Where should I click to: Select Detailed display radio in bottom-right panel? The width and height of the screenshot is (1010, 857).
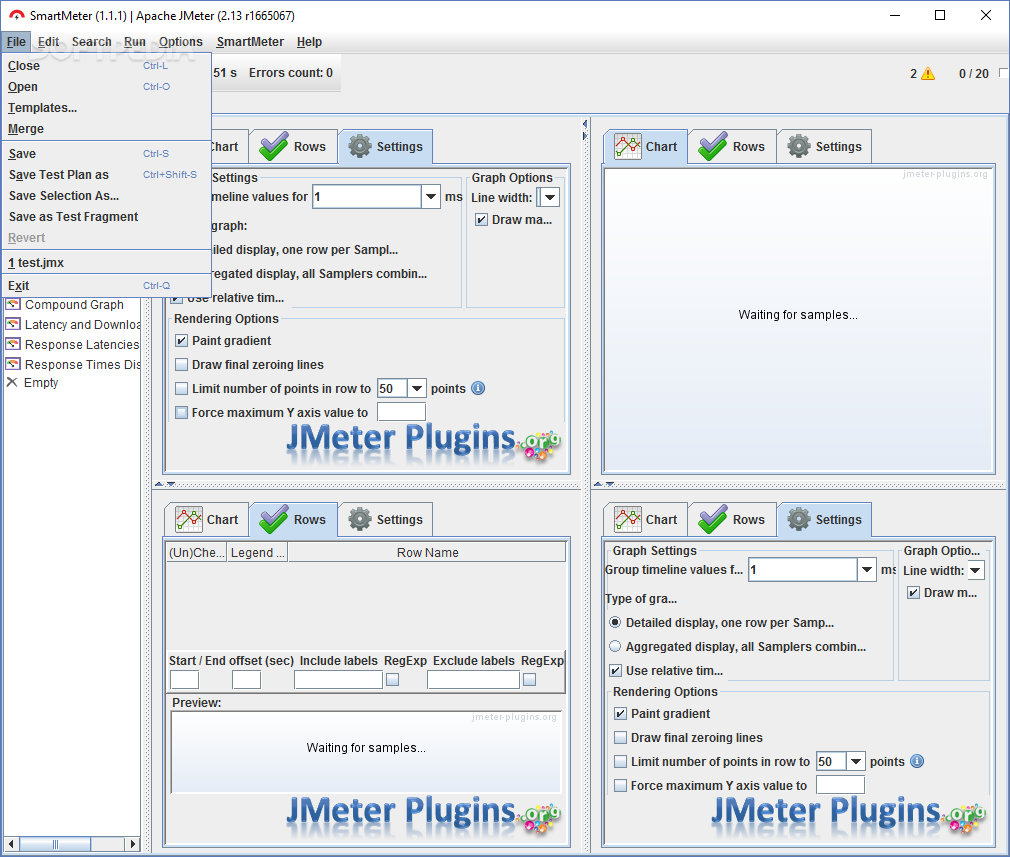pyautogui.click(x=615, y=622)
